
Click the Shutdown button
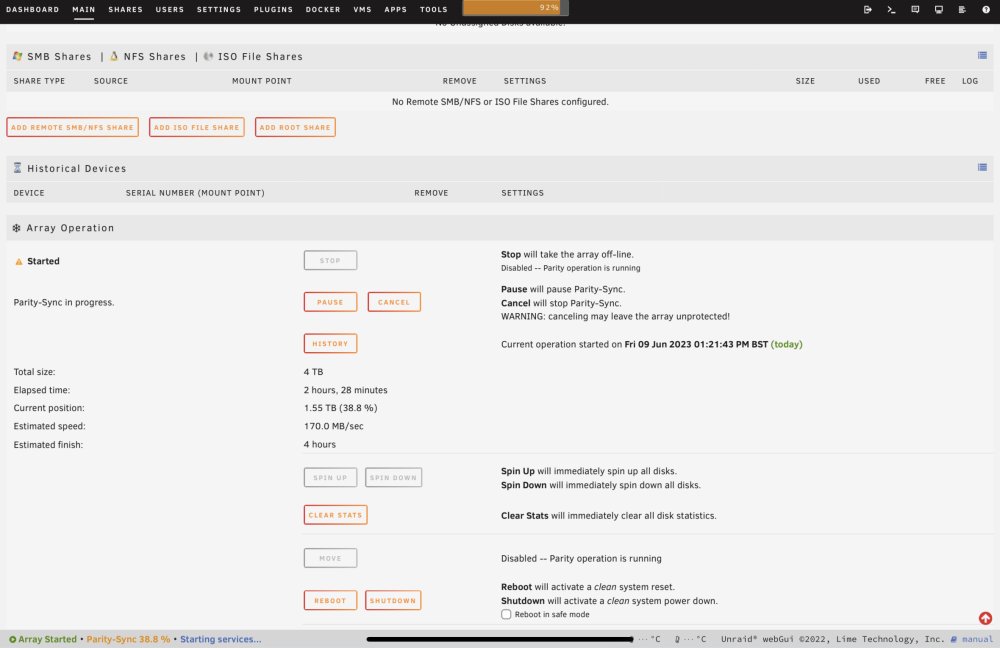coord(393,600)
